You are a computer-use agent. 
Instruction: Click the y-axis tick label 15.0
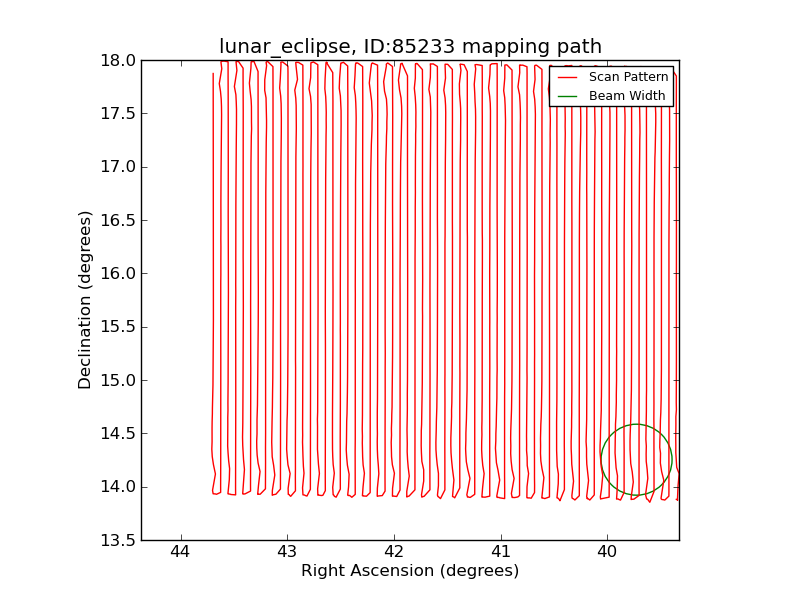pos(118,380)
